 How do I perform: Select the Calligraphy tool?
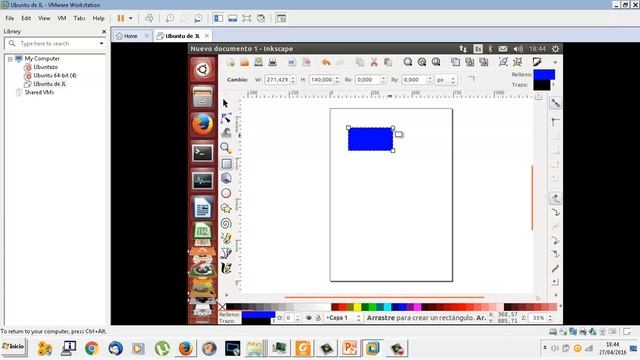point(226,268)
